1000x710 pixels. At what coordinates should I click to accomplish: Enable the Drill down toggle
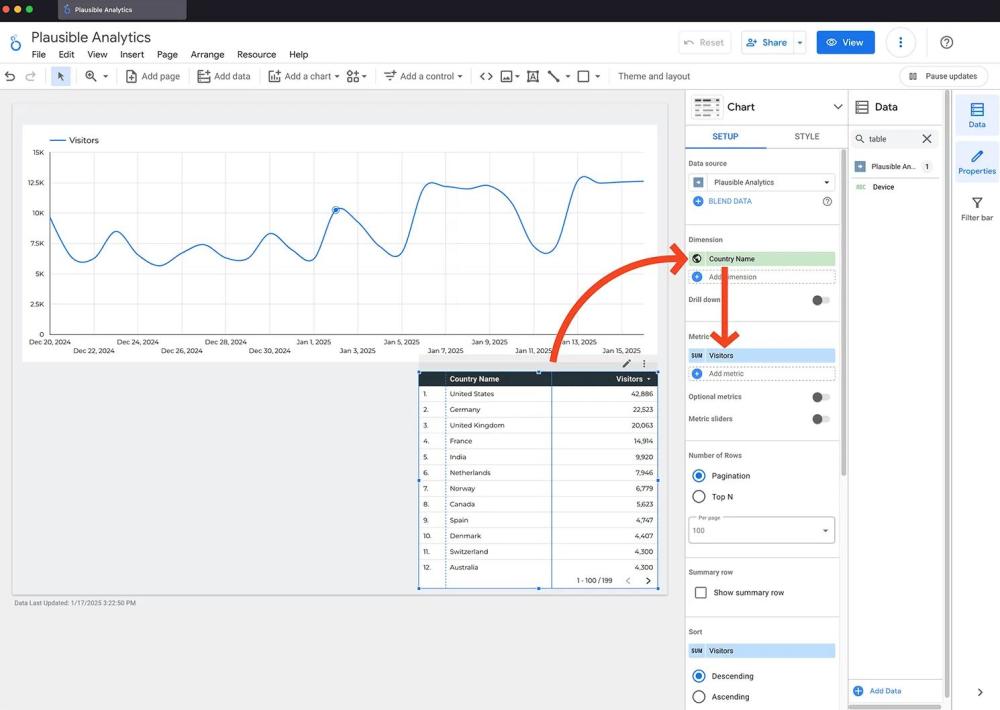(820, 300)
